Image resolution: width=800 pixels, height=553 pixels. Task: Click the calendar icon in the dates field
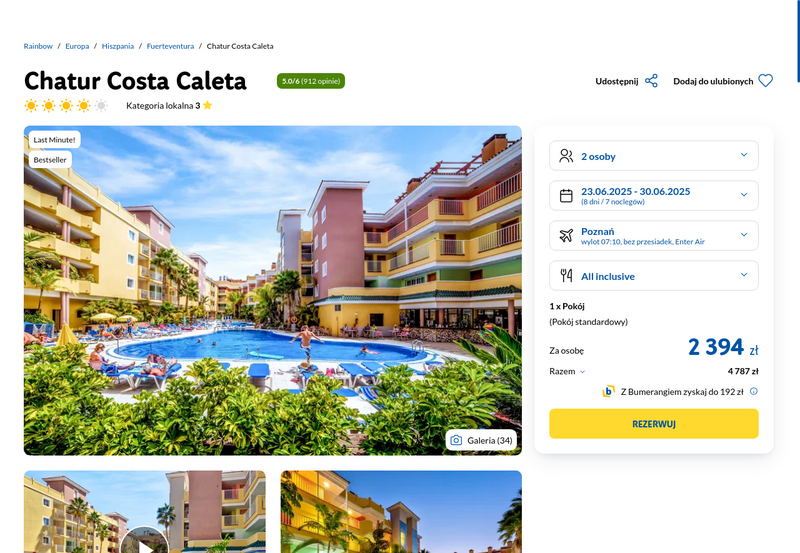click(566, 195)
